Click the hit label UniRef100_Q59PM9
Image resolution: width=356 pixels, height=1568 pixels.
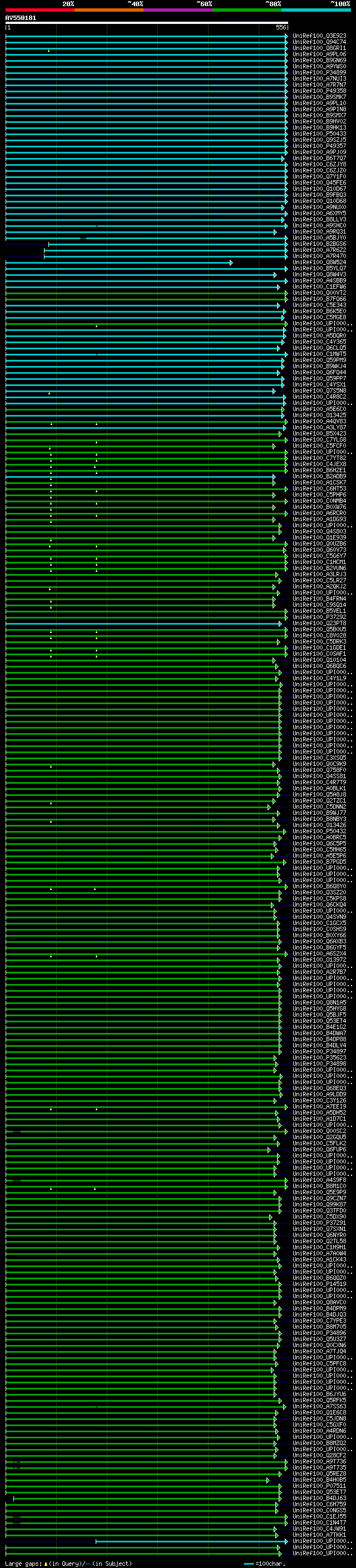319,360
